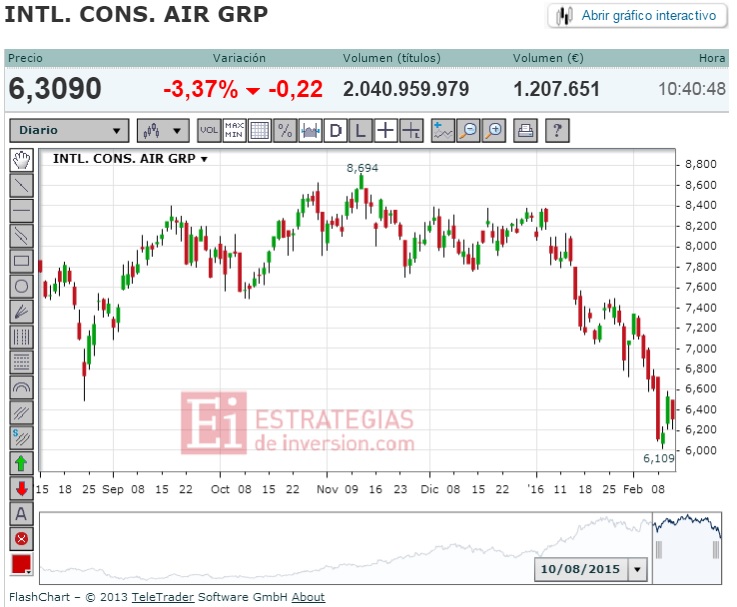Toggle the VOL volume display
Image resolution: width=737 pixels, height=607 pixels.
point(209,130)
